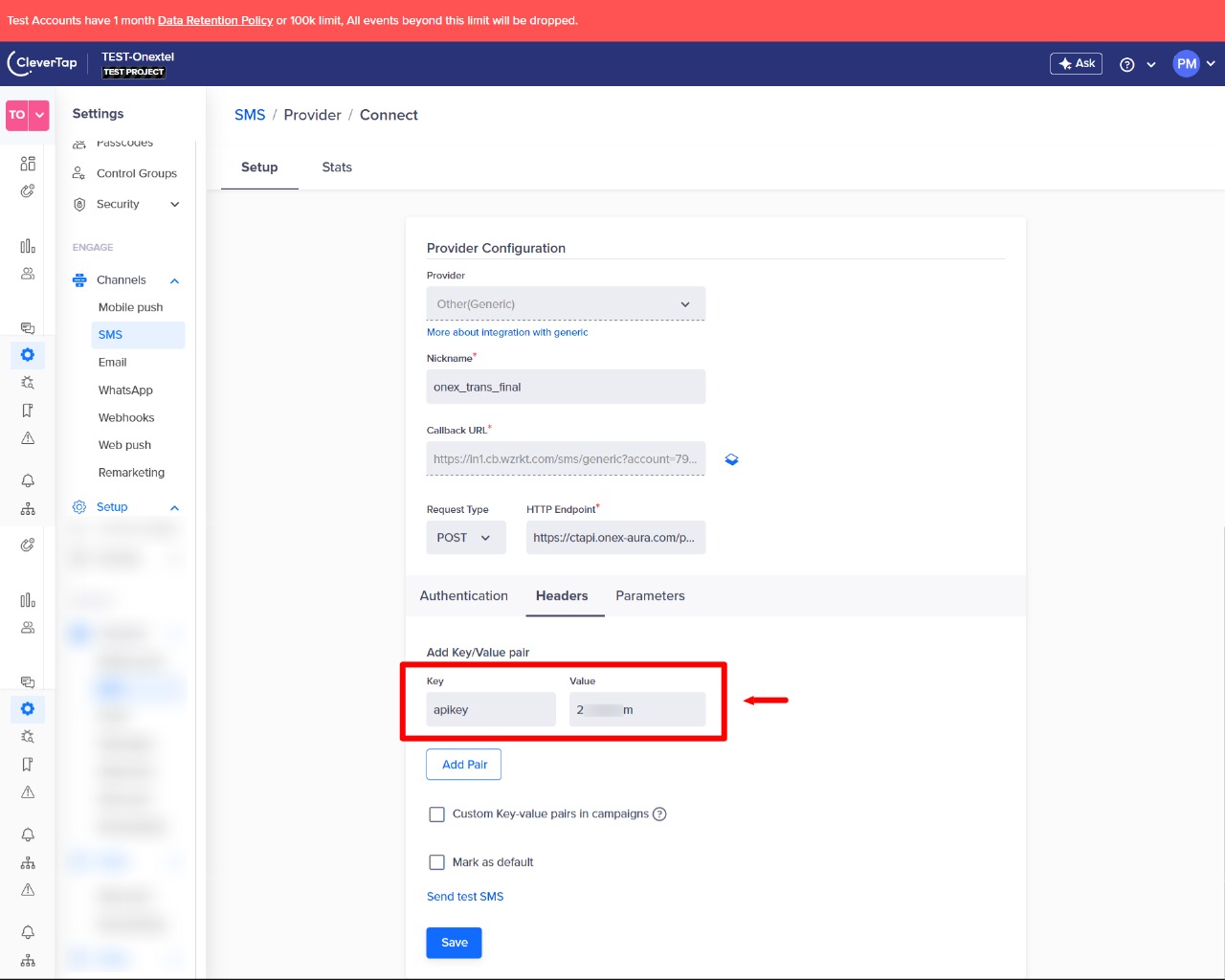Open Control Groups settings
The image size is (1225, 980).
coord(137,173)
